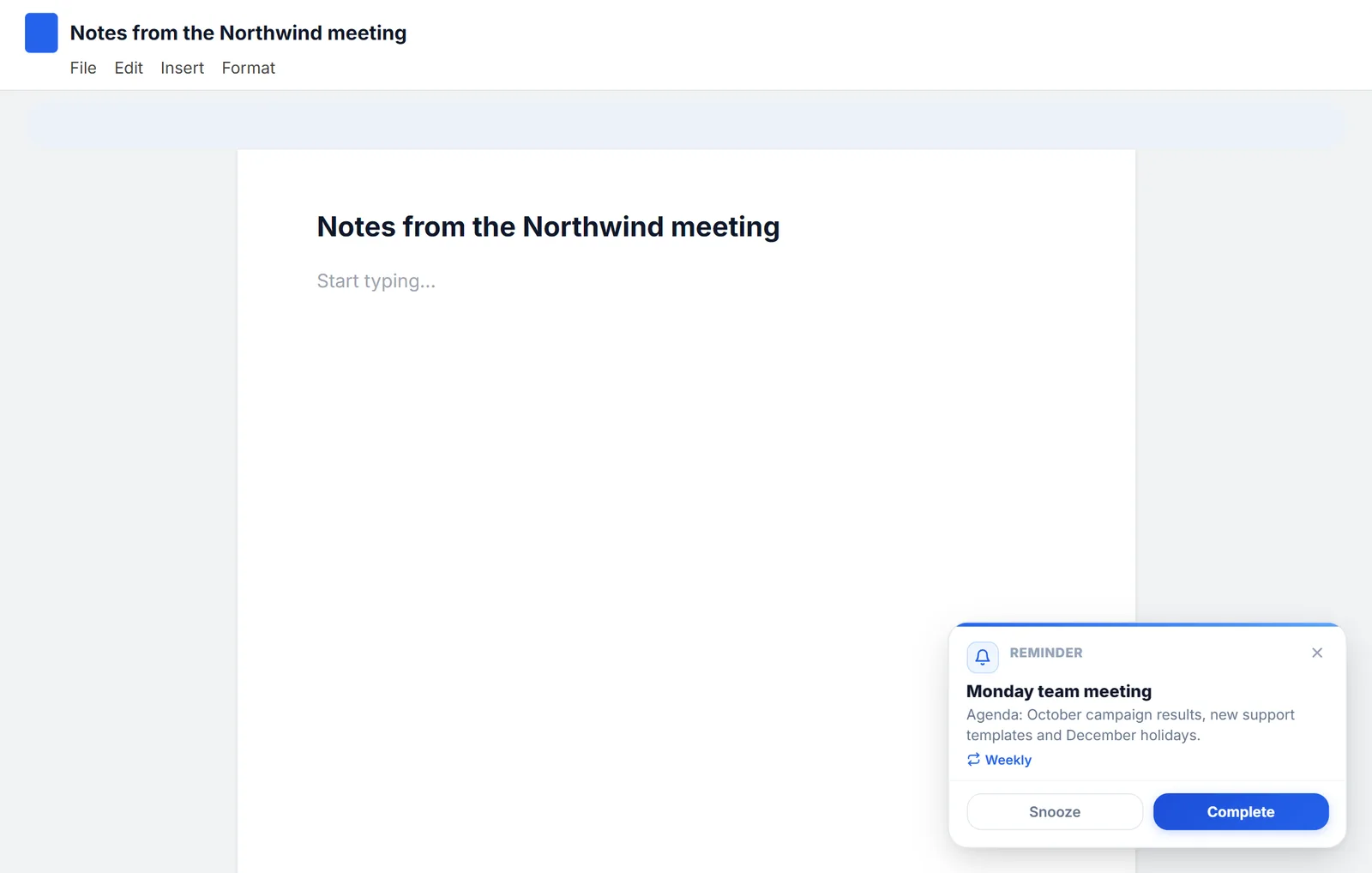Click into the 'Start typing...' body area
This screenshot has height=873, width=1372.
(376, 281)
